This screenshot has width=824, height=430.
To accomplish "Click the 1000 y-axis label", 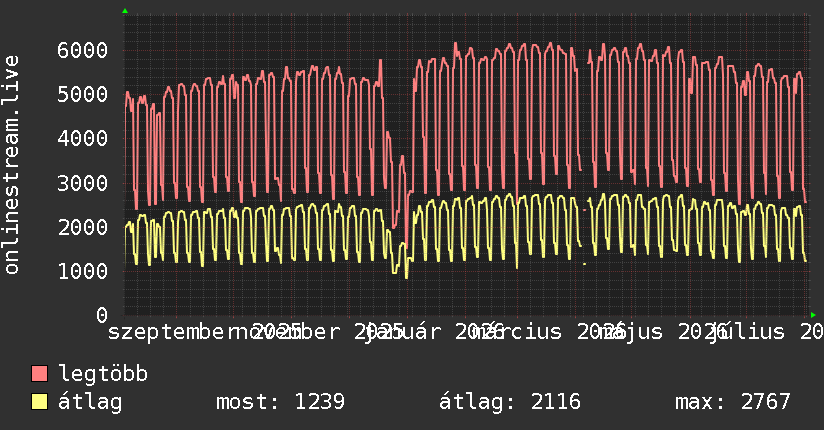I will point(83,271).
